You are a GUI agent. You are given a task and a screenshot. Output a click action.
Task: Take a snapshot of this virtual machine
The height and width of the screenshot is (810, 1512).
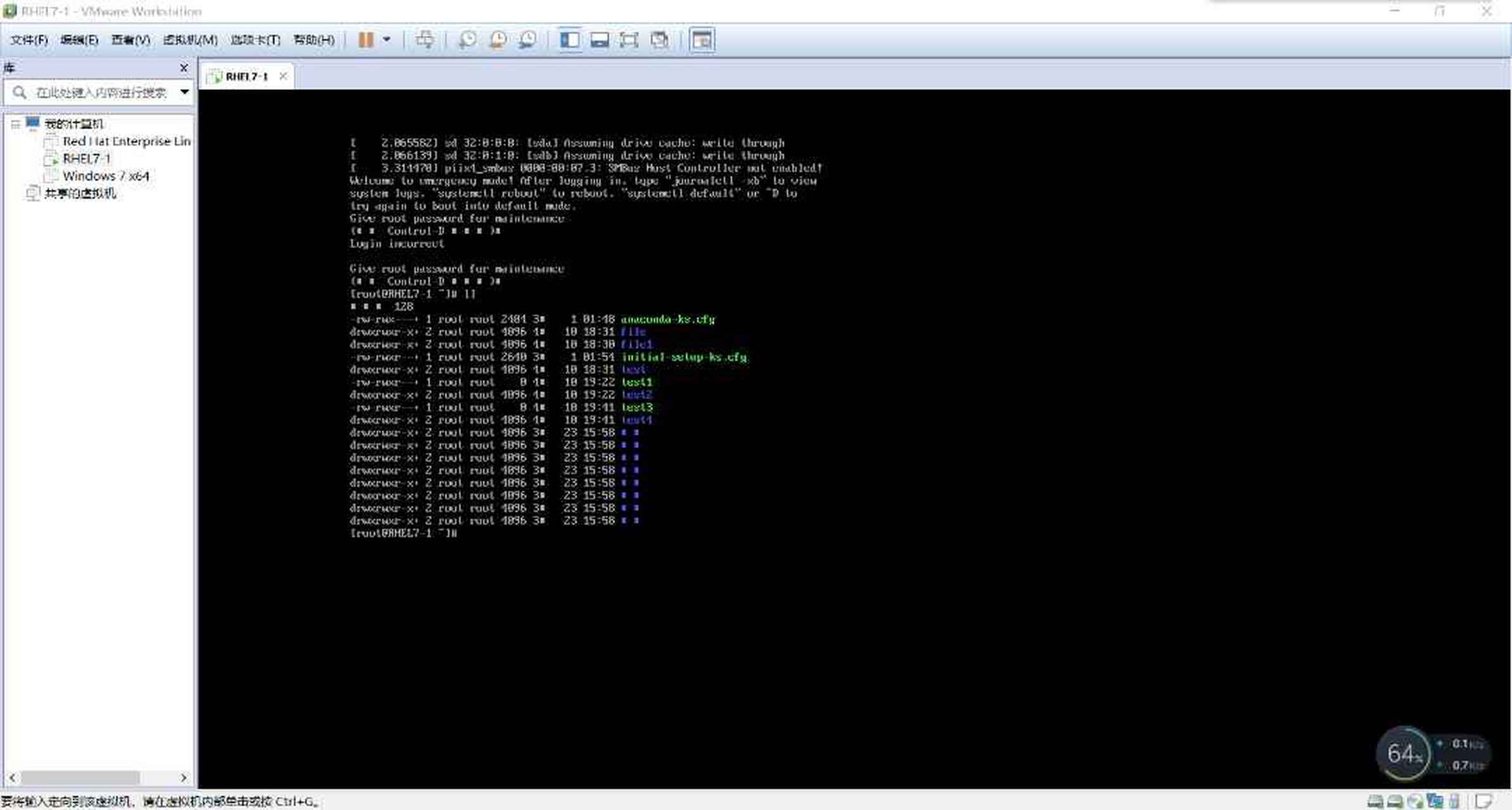[467, 40]
